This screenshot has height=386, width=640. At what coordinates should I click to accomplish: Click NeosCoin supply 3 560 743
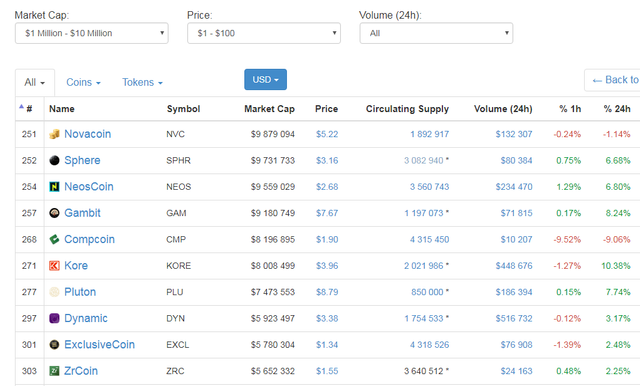coord(429,187)
